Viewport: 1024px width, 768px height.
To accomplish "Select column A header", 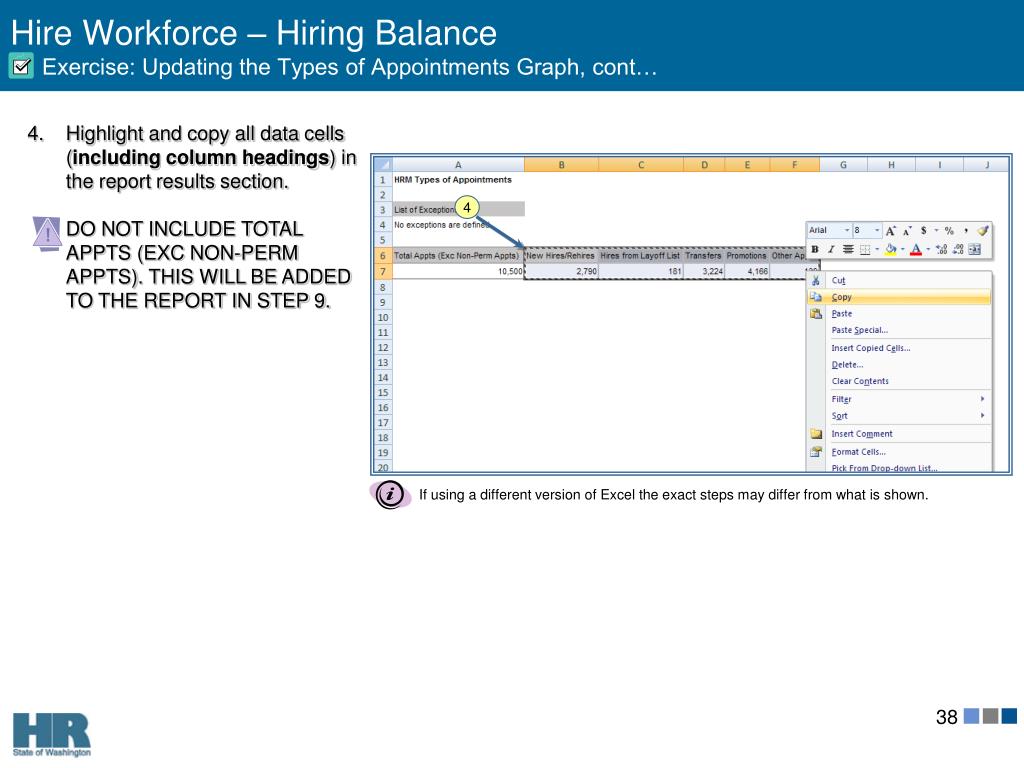I will click(458, 165).
